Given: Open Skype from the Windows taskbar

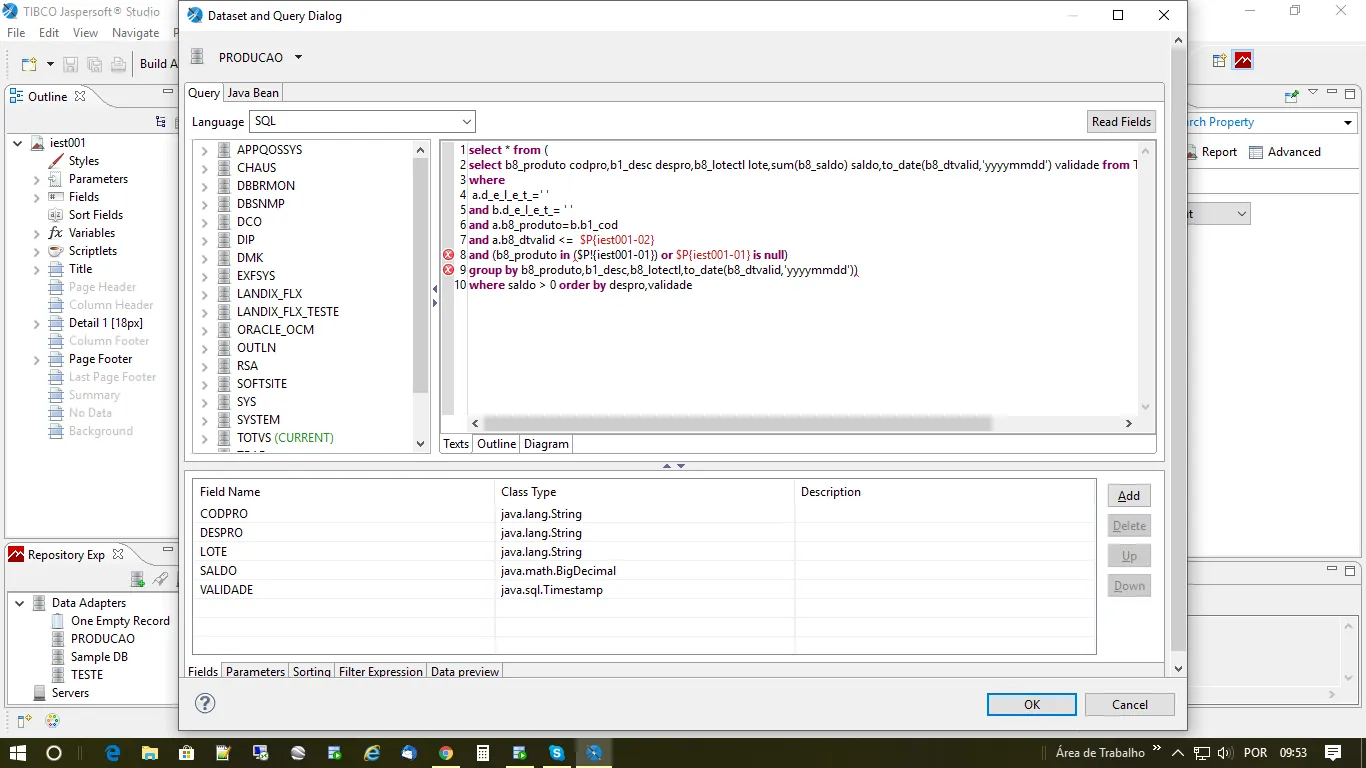Looking at the screenshot, I should click(556, 752).
